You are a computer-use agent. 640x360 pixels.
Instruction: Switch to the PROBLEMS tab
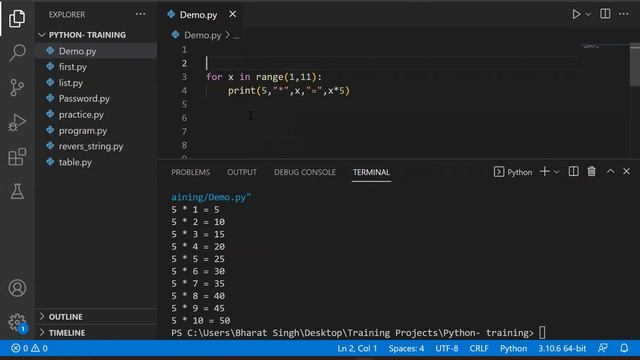pos(191,172)
